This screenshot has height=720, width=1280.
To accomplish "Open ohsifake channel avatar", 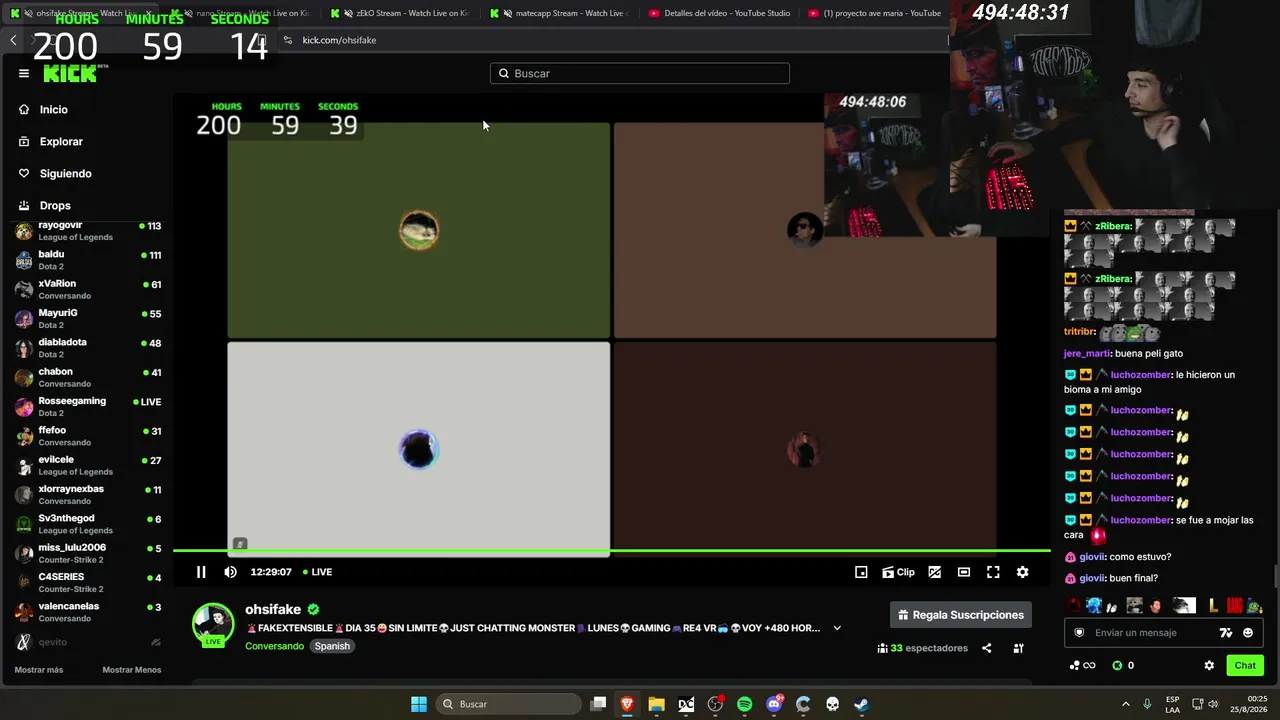I will (213, 625).
